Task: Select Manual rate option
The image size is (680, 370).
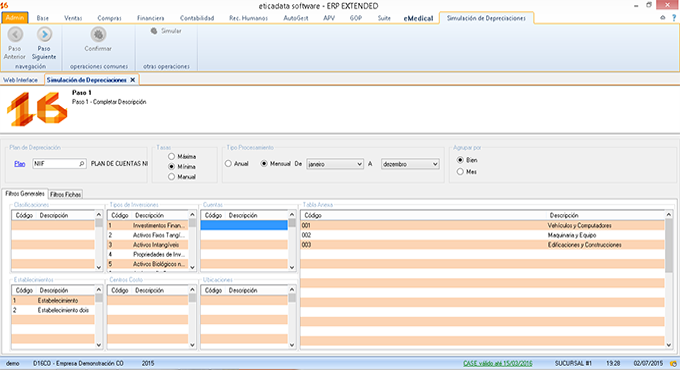Action: coord(172,177)
